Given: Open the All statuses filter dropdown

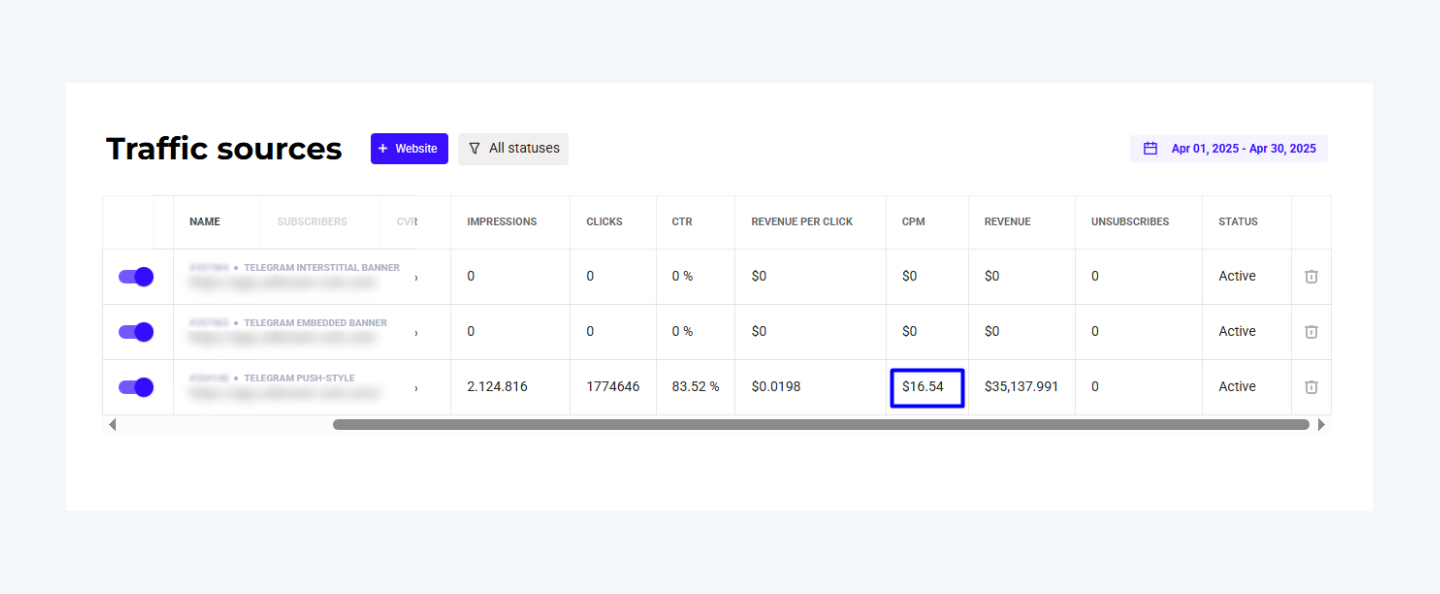Looking at the screenshot, I should 513,149.
